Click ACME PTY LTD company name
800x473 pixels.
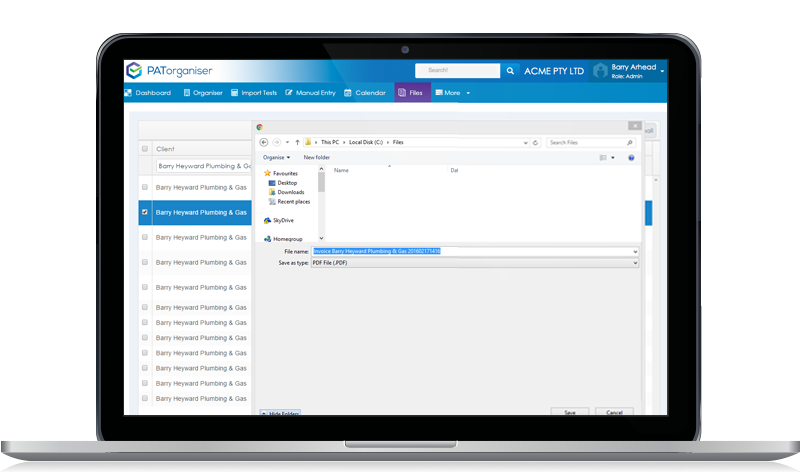[x=554, y=71]
